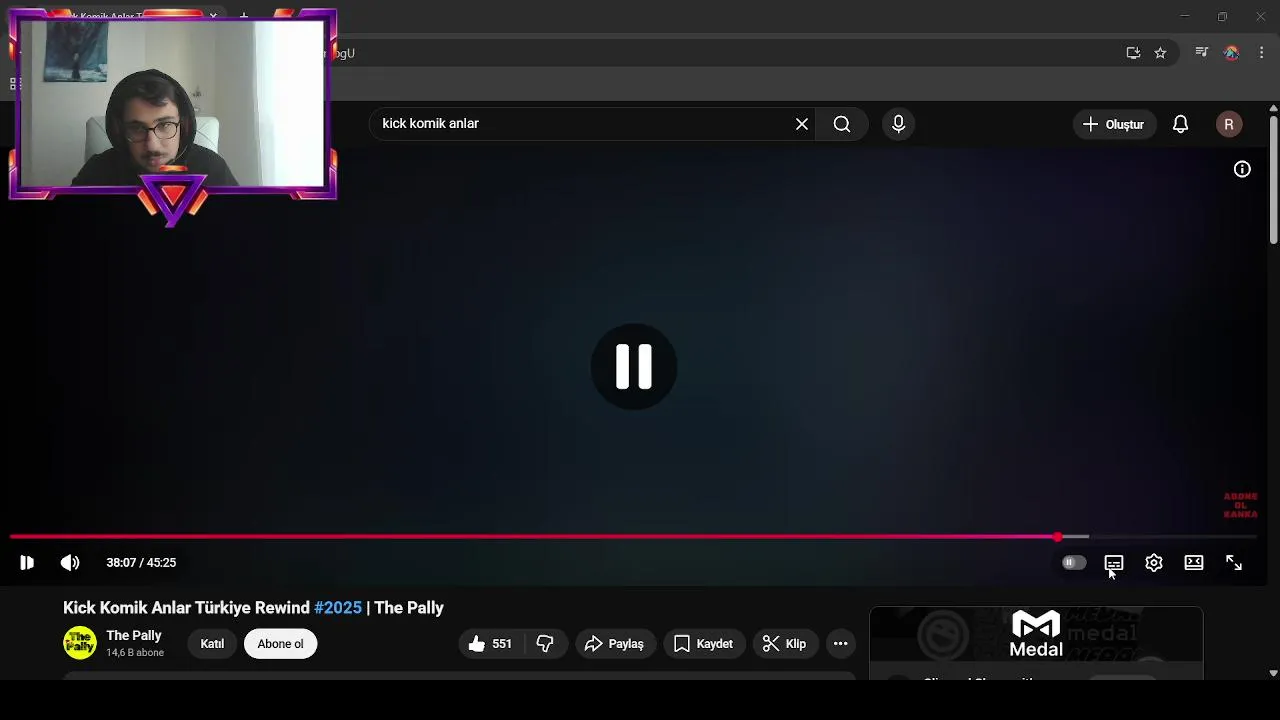Viewport: 1280px width, 720px height.
Task: Turn on subtitles with the captions icon
Action: 1114,563
